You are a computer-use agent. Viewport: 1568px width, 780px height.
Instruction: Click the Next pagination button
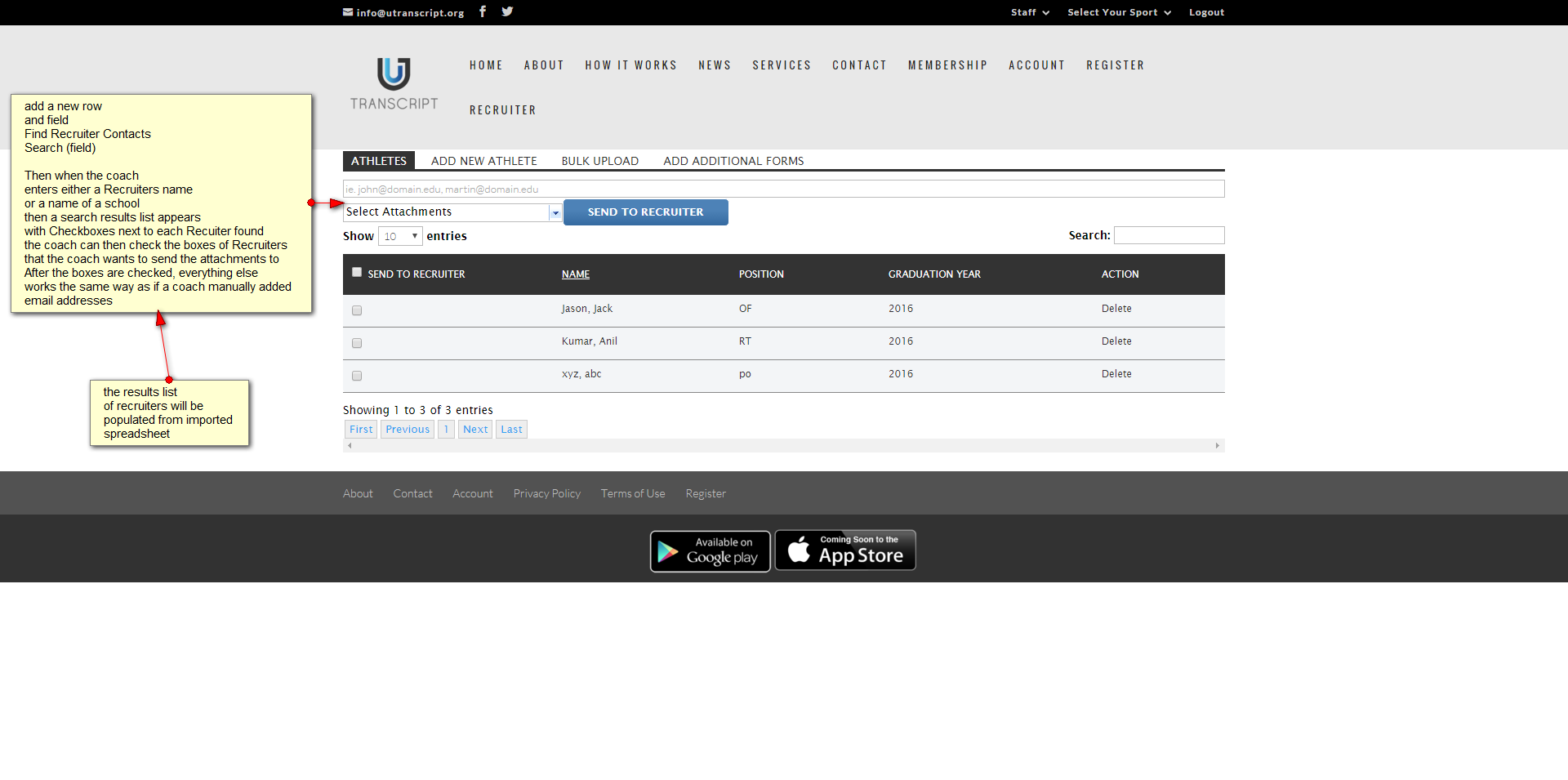pos(475,430)
